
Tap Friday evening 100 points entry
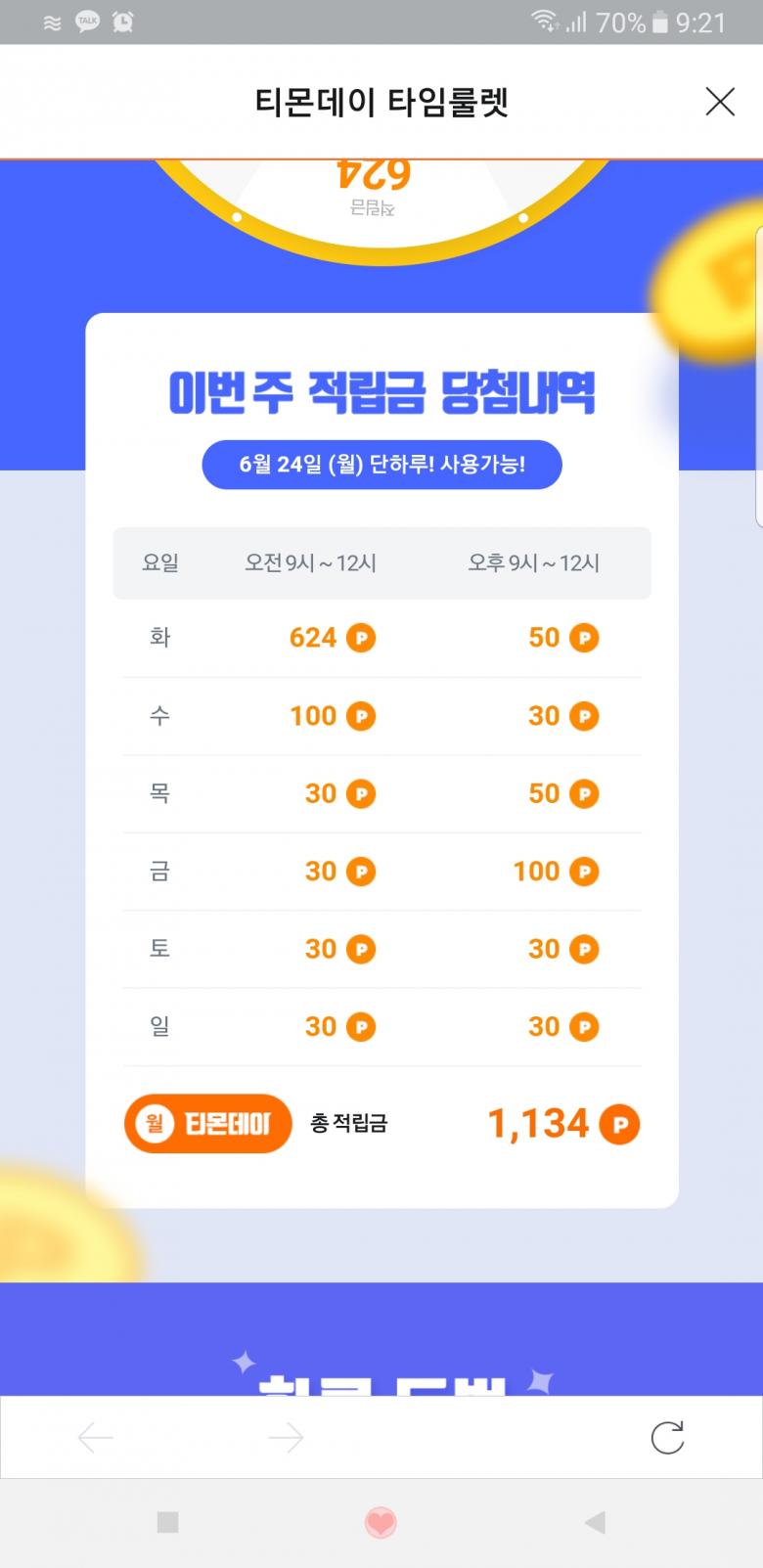[x=555, y=871]
